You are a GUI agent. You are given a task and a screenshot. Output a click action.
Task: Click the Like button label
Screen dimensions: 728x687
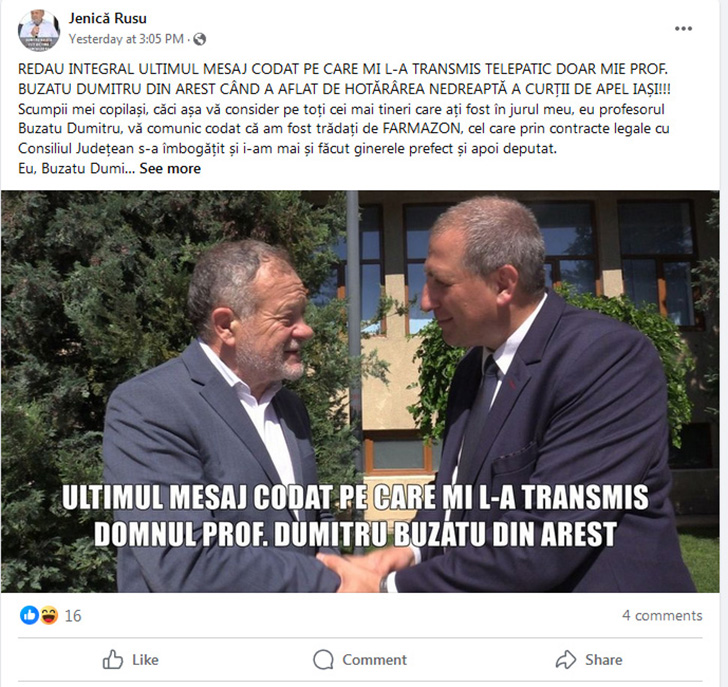coord(145,660)
